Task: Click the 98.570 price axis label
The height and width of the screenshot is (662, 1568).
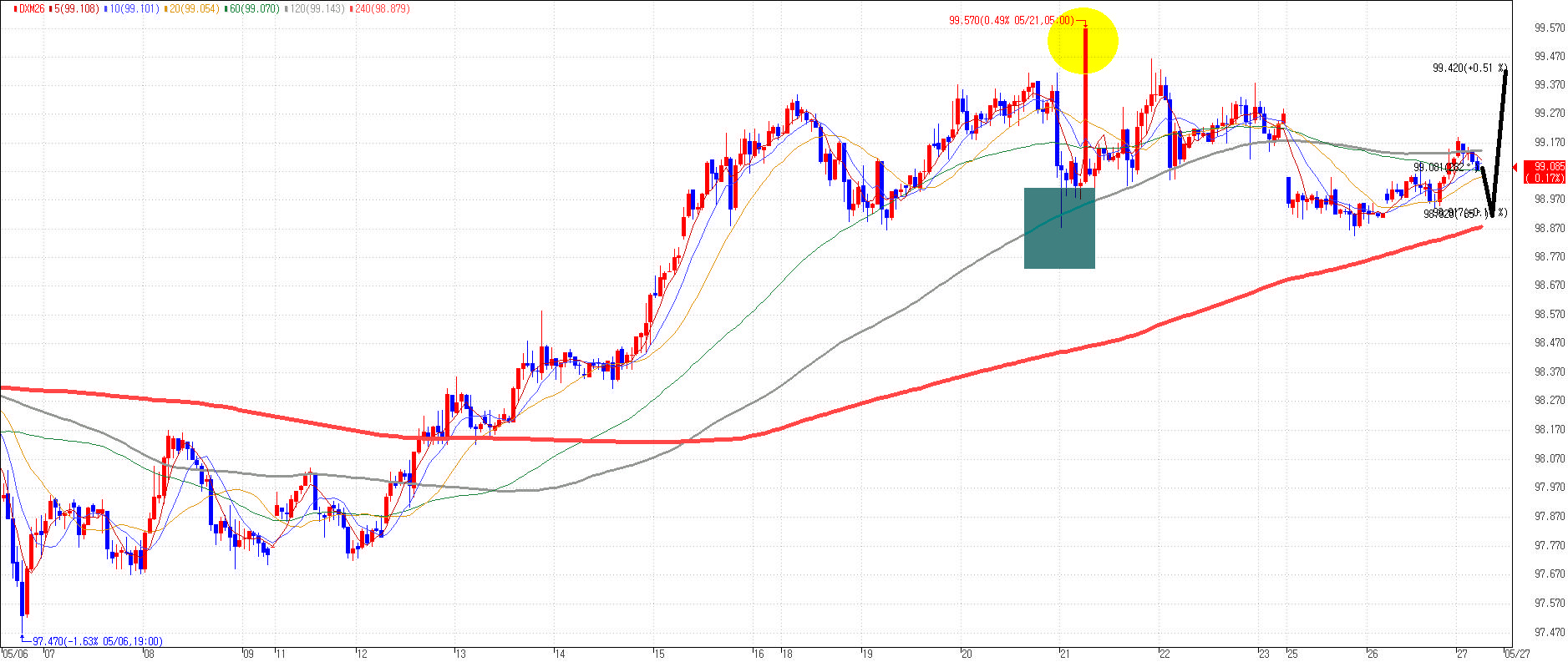Action: [1550, 315]
